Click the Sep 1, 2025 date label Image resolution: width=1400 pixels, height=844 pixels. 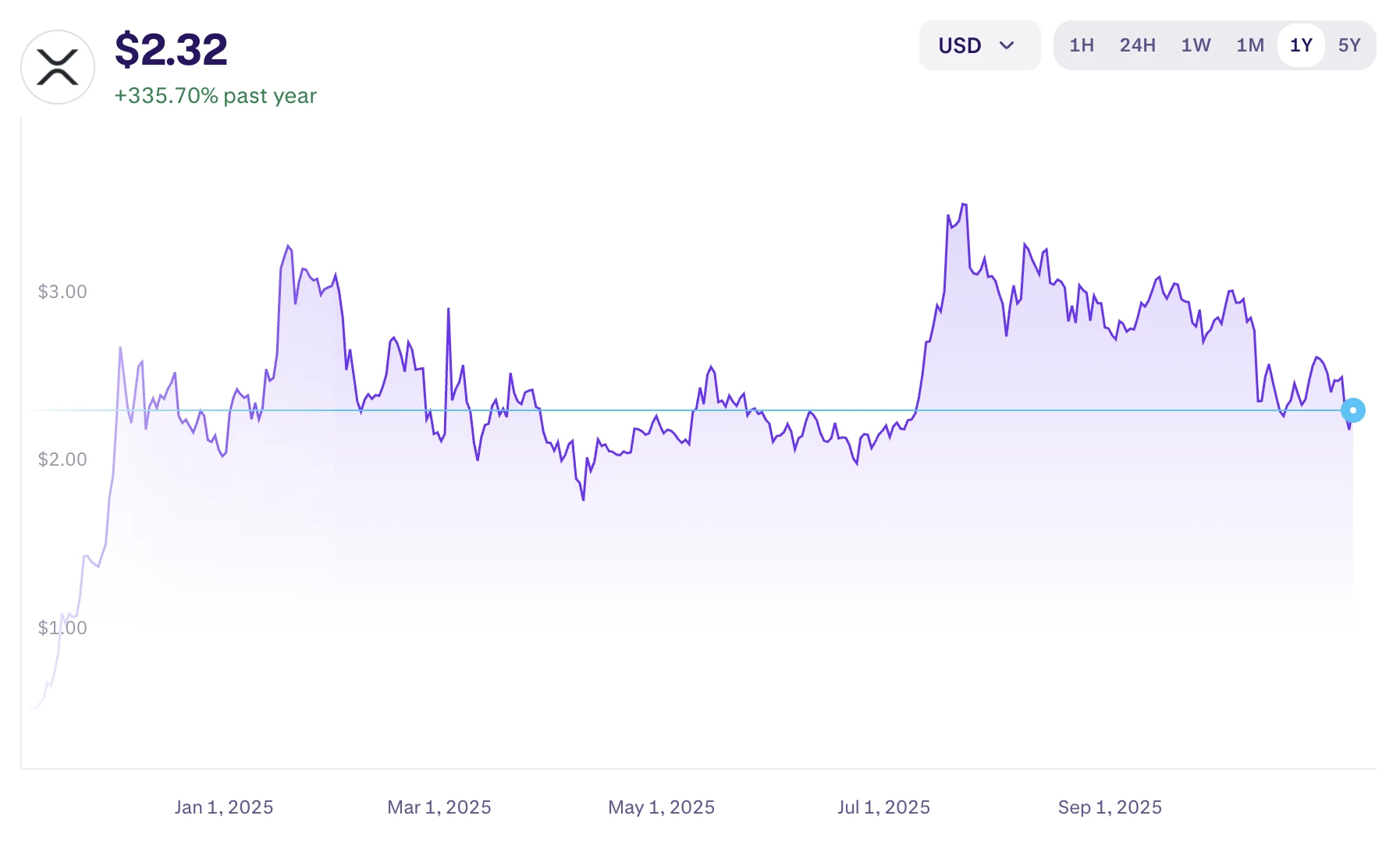1109,807
